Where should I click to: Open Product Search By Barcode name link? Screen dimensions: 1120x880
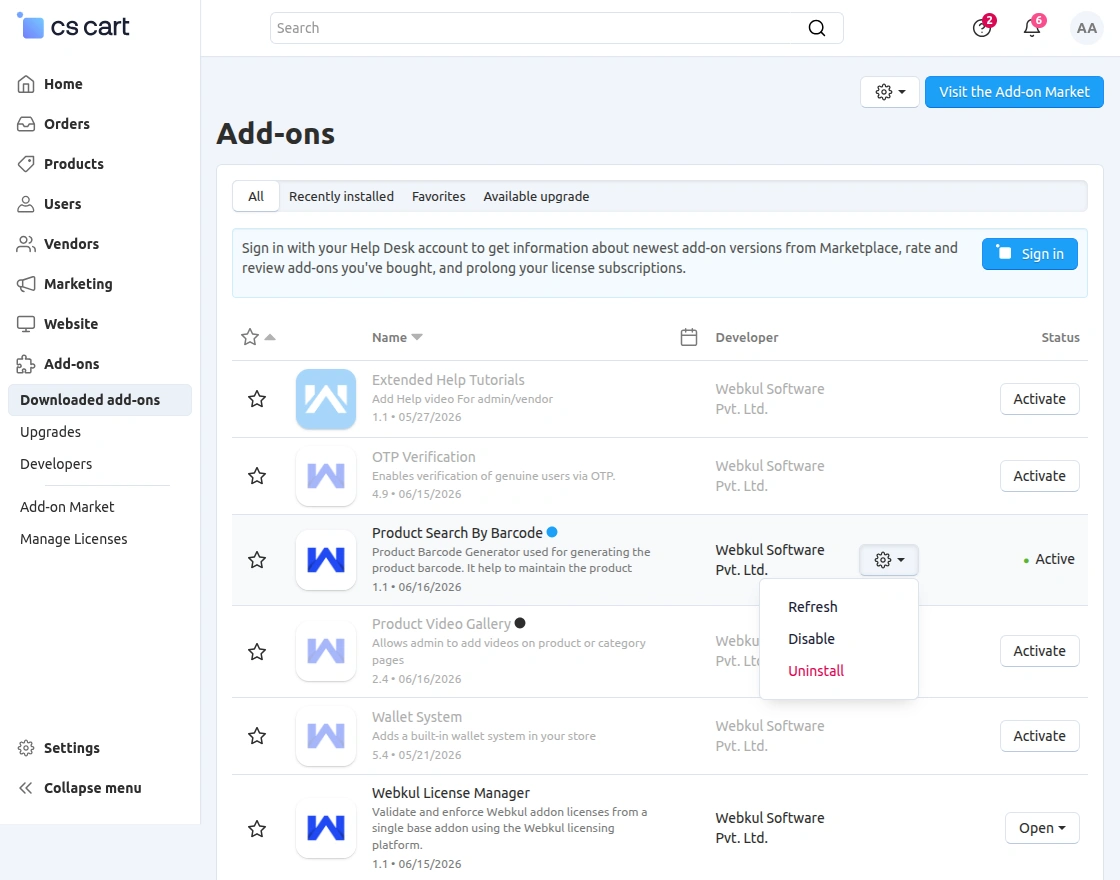pyautogui.click(x=457, y=533)
